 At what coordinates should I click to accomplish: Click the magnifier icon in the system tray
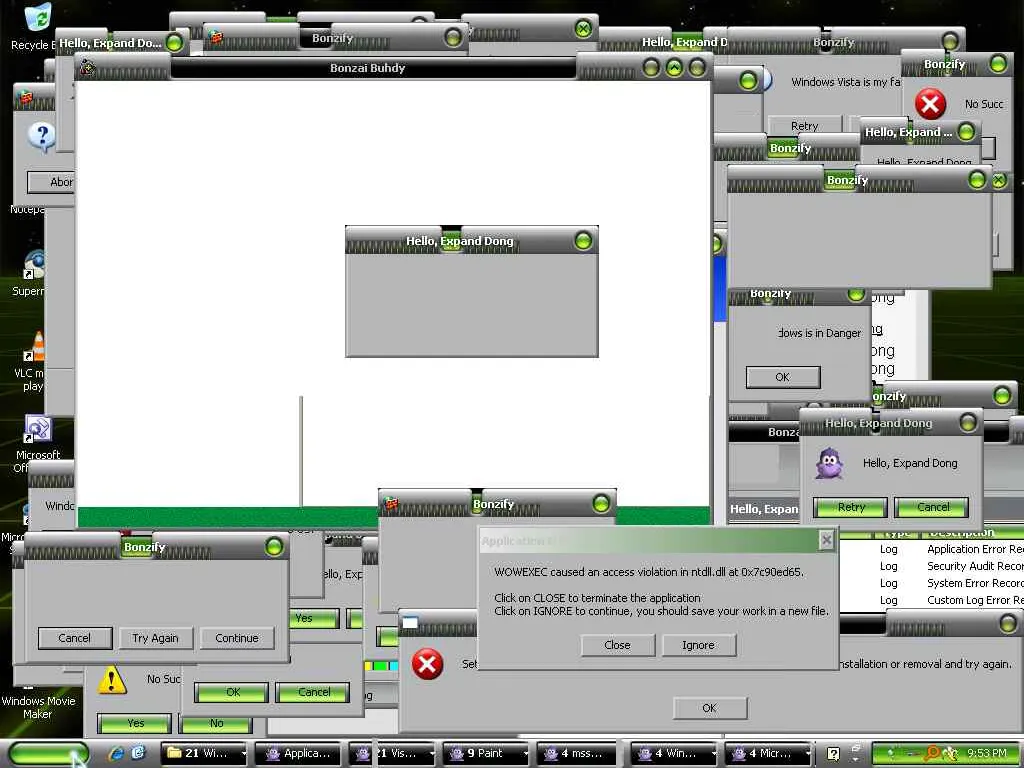(x=933, y=754)
